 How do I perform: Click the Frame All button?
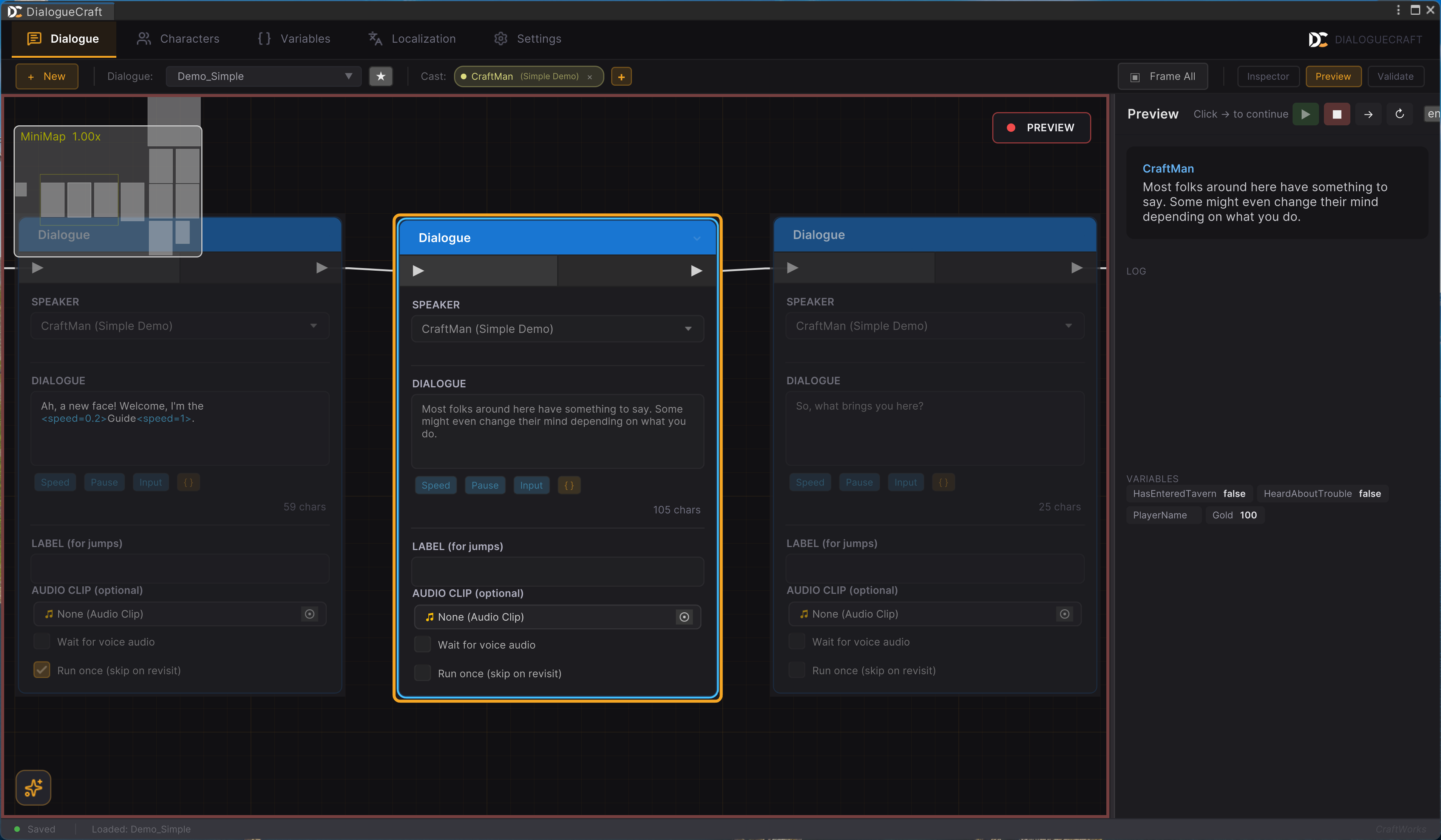point(1163,77)
